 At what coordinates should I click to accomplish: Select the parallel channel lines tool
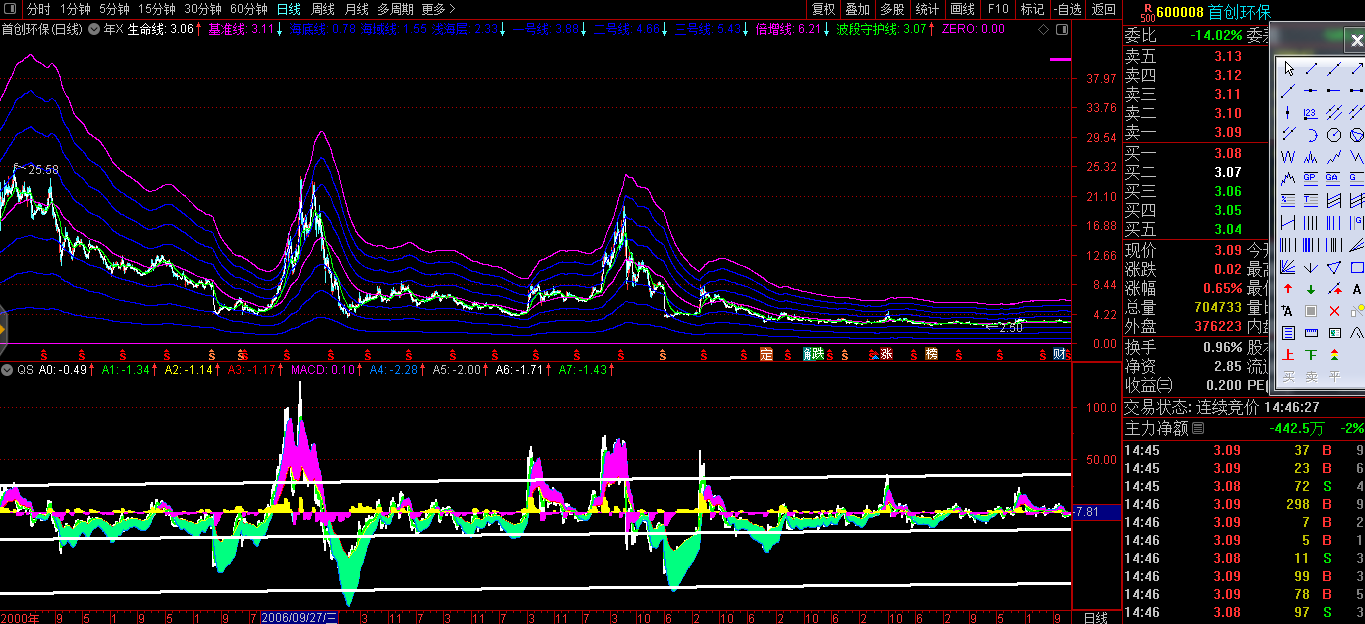coord(1334,112)
